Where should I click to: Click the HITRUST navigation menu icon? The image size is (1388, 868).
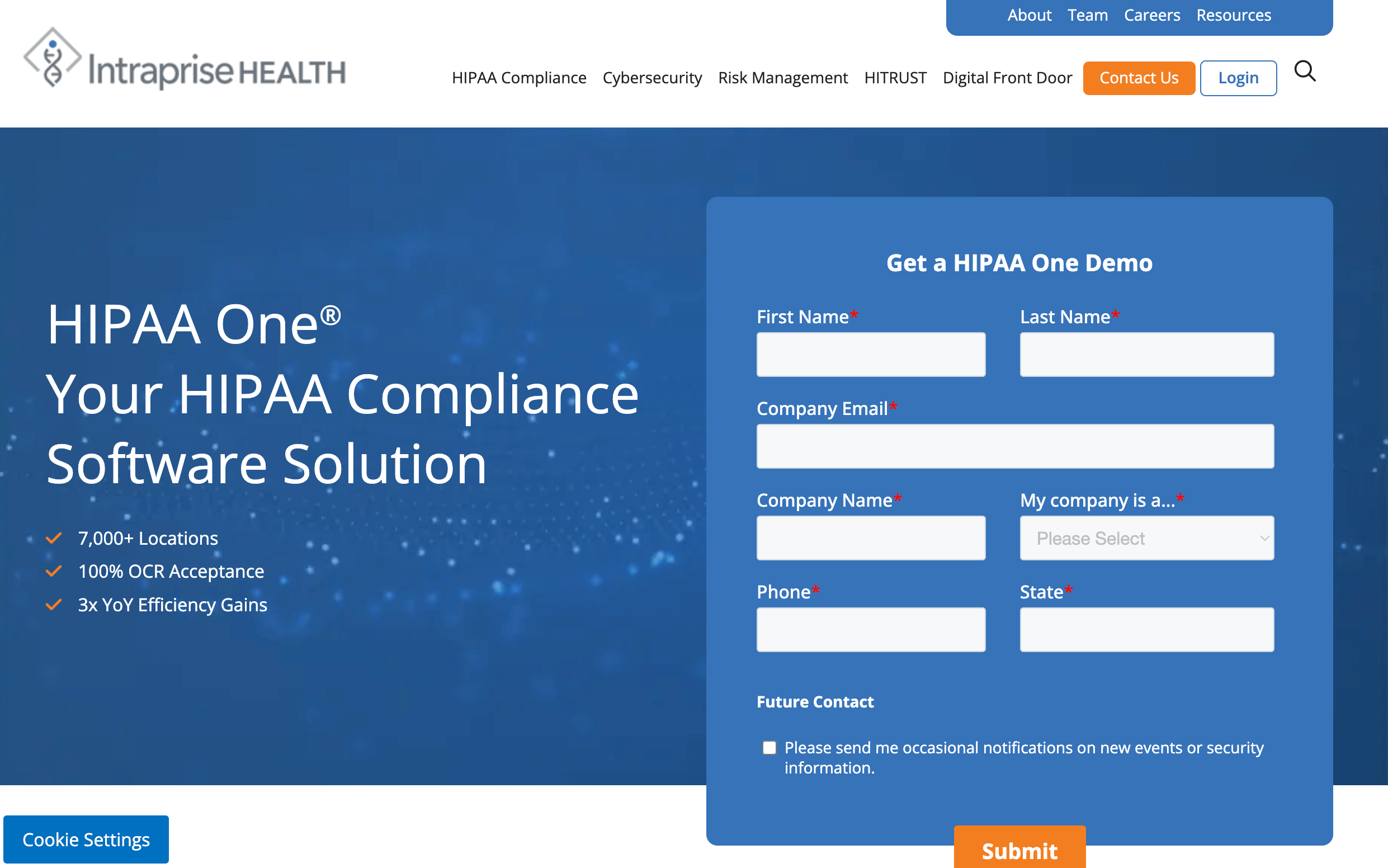893,78
